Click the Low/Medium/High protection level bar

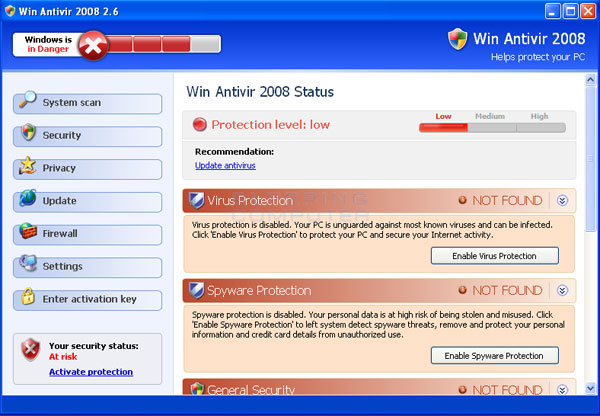coord(492,127)
